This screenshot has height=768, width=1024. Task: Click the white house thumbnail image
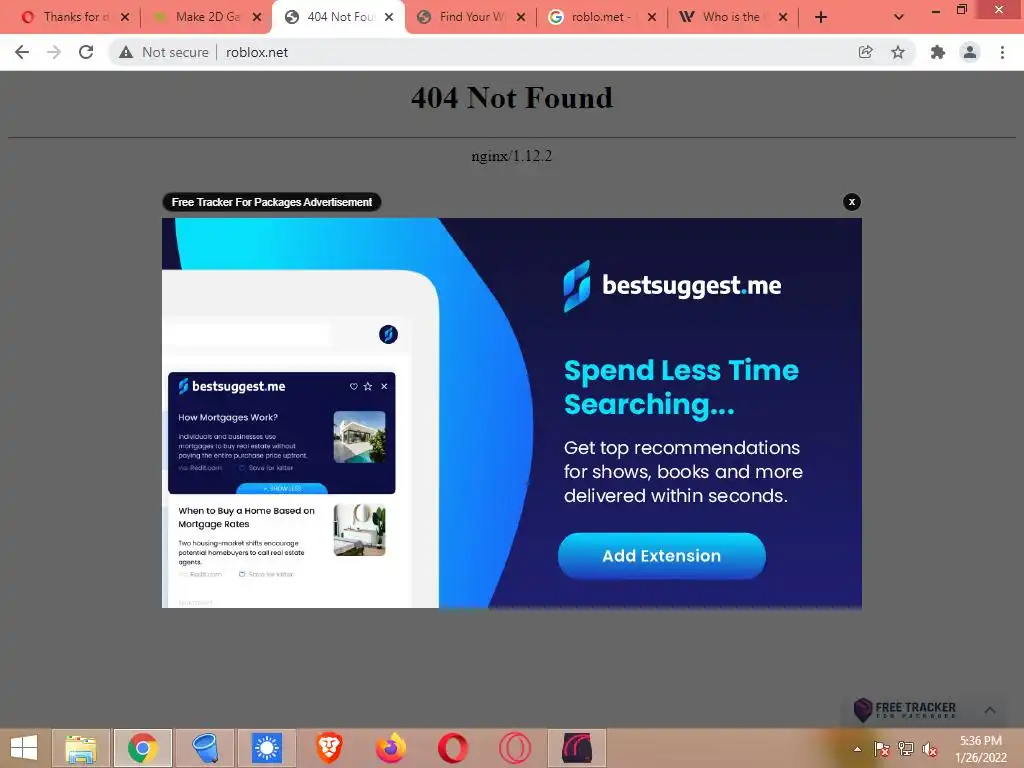[x=359, y=437]
